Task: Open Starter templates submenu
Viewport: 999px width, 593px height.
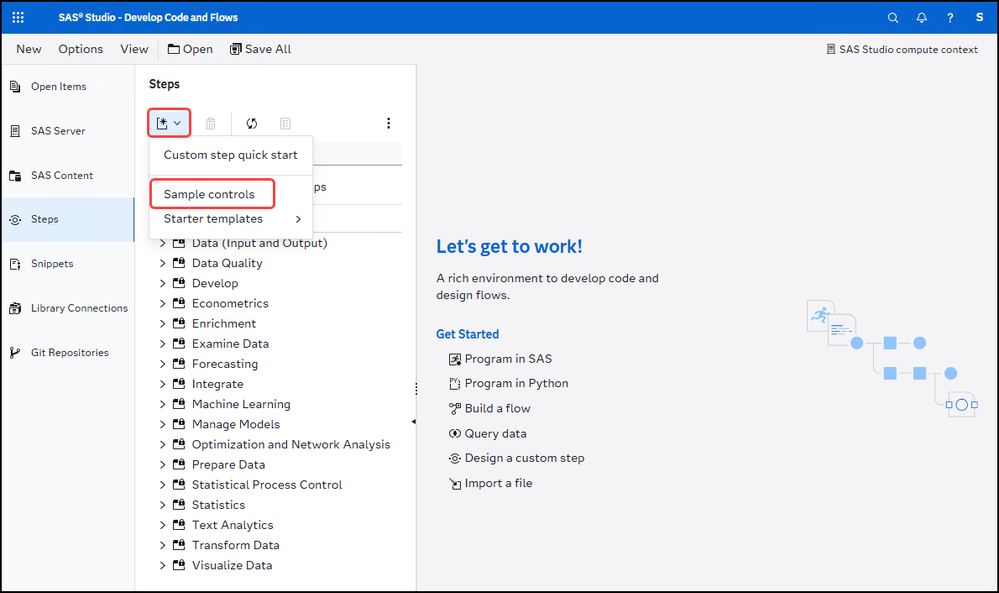Action: (231, 219)
